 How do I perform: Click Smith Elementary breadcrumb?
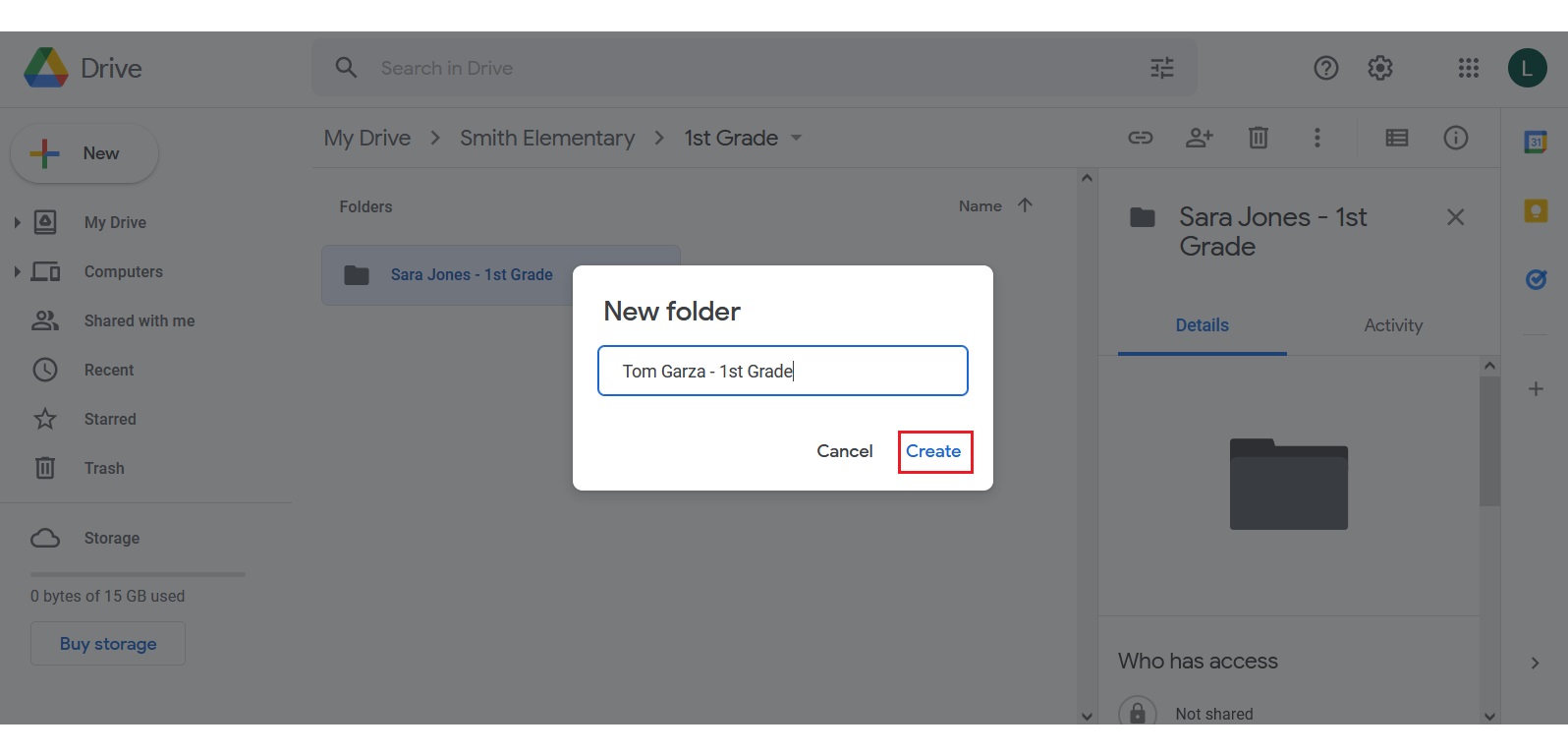547,138
